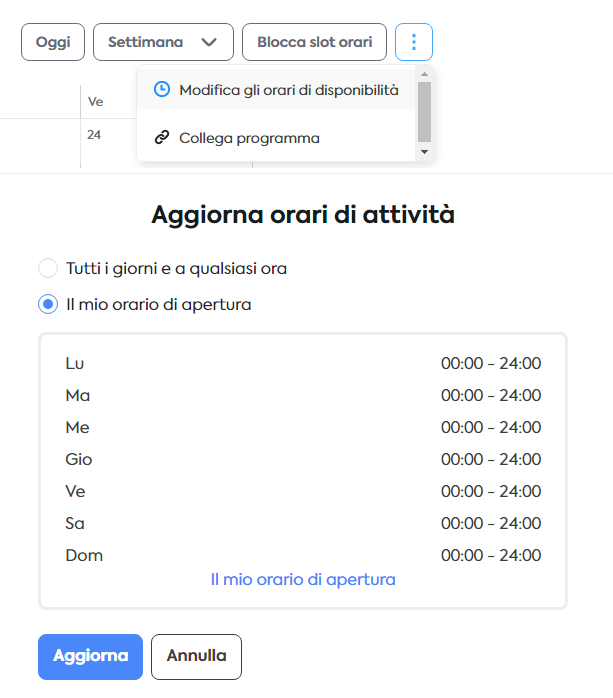The image size is (613, 698).
Task: Click the menu scrollbar up arrow
Action: [424, 74]
